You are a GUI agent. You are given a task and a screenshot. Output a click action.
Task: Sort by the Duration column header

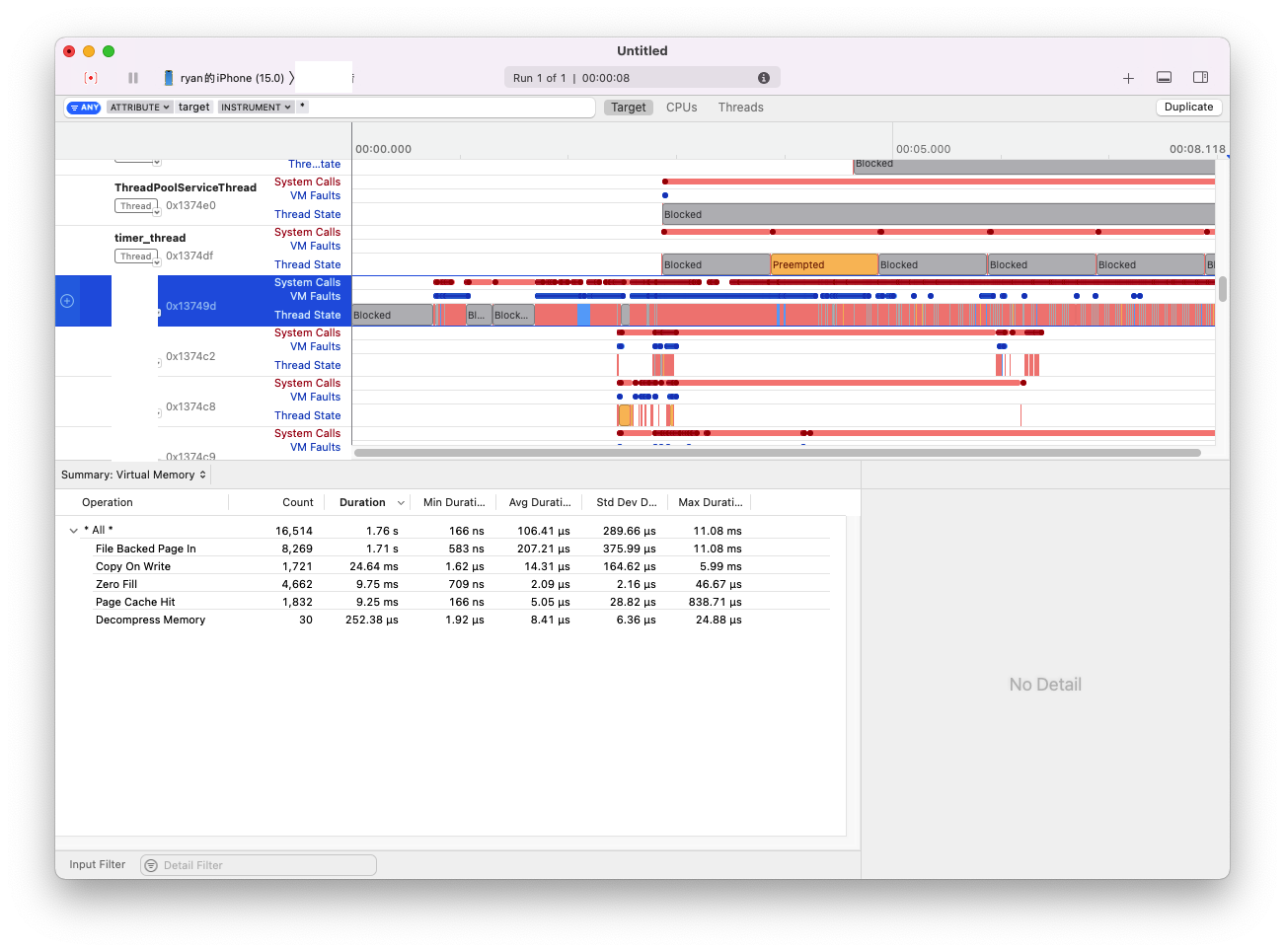coord(362,502)
